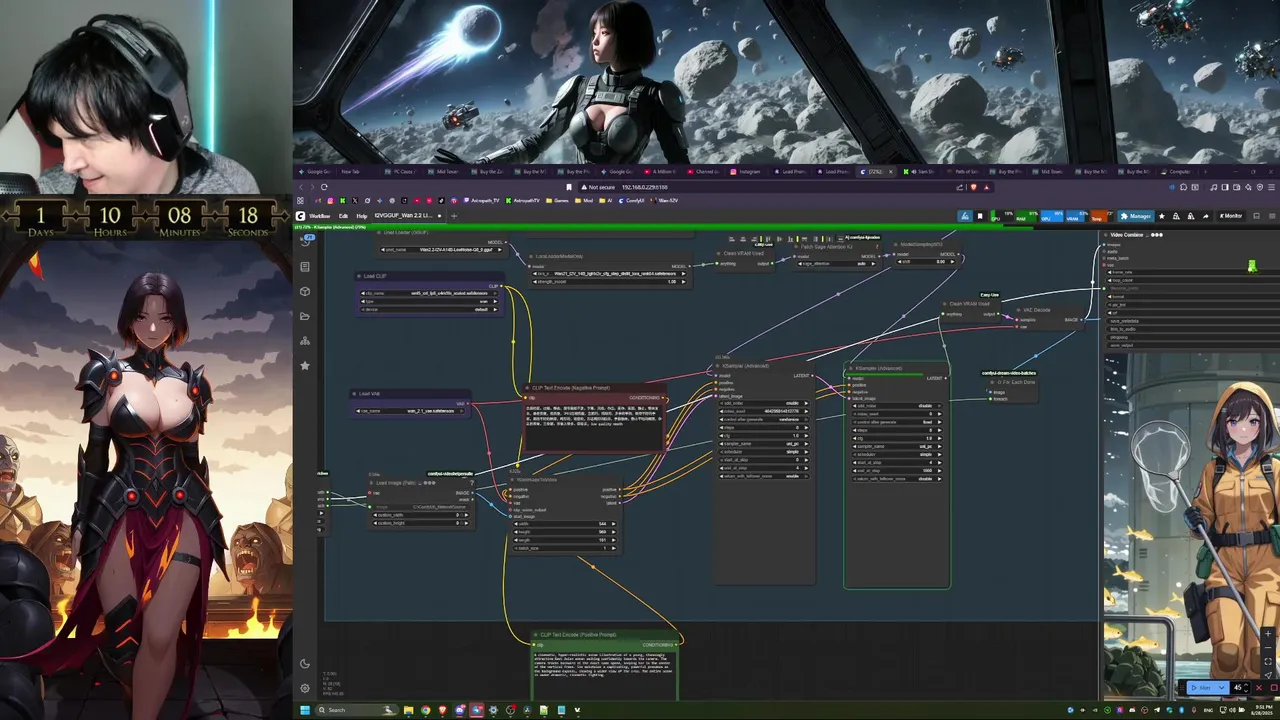This screenshot has width=1280, height=720.
Task: Click the star icon in left sidebar
Action: pyautogui.click(x=305, y=366)
